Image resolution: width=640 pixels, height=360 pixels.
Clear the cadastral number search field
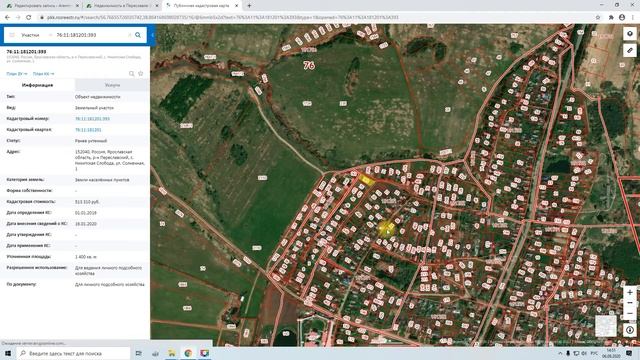130,35
